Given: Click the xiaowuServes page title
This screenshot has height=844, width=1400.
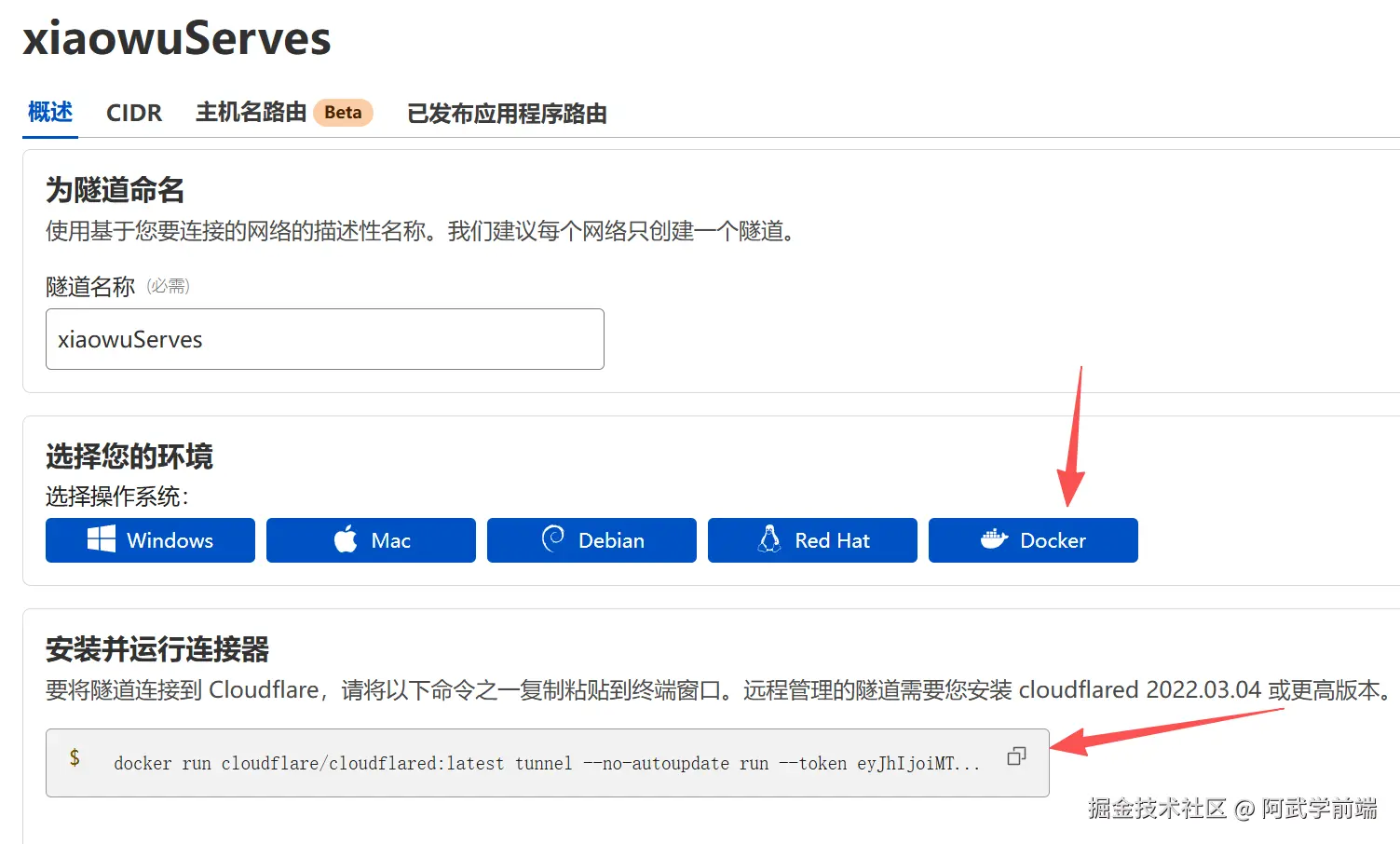Looking at the screenshot, I should coord(177,38).
